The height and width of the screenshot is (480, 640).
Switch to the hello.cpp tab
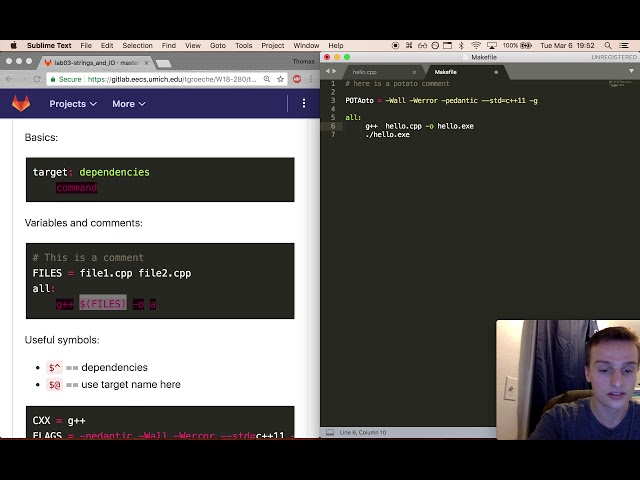click(364, 72)
